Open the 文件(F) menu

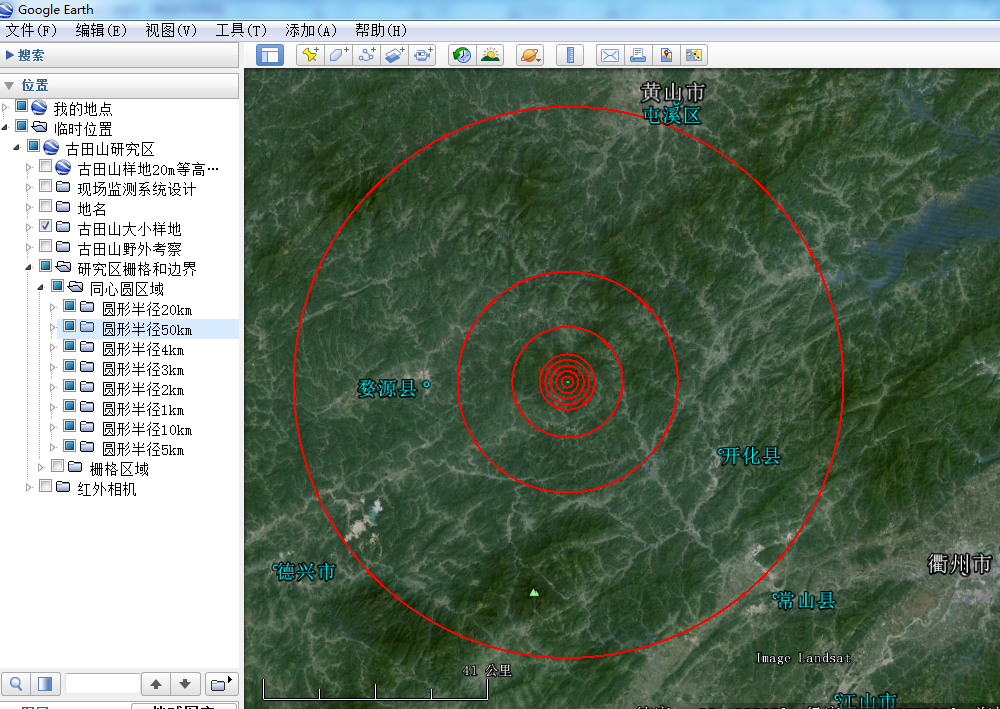(x=31, y=30)
